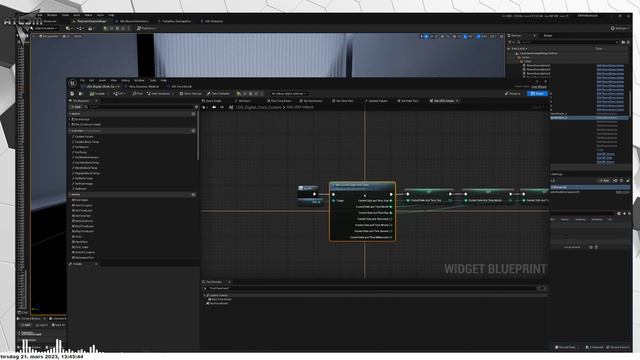Switch to the Event Graph tab
640x360 pixels.
tap(211, 101)
